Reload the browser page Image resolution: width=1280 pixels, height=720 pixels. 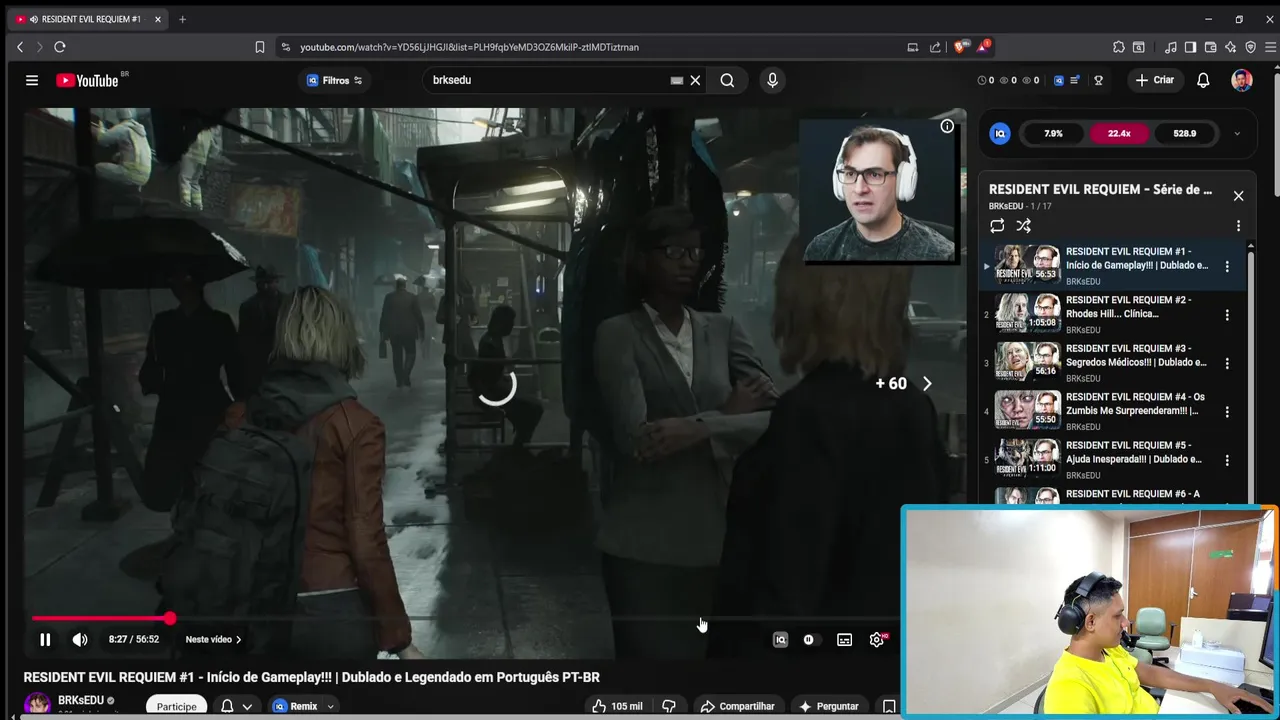click(x=60, y=47)
